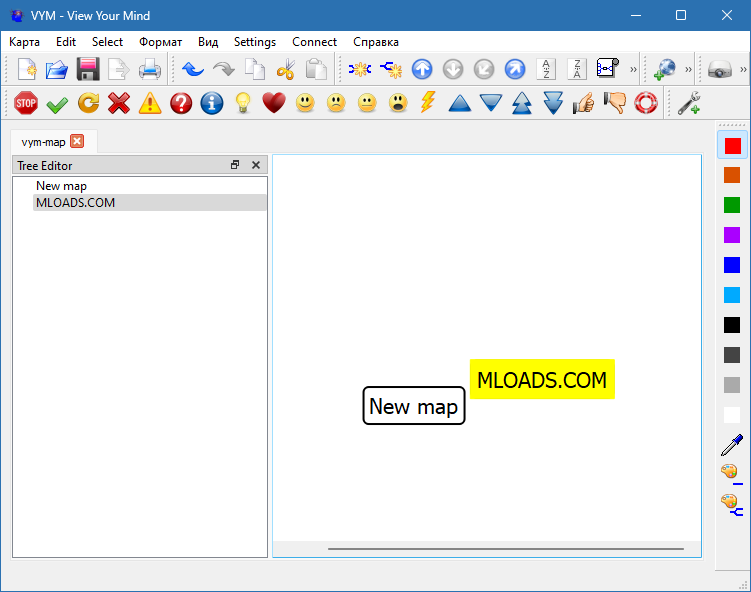Pick the red color swatch
The image size is (751, 592).
(732, 145)
